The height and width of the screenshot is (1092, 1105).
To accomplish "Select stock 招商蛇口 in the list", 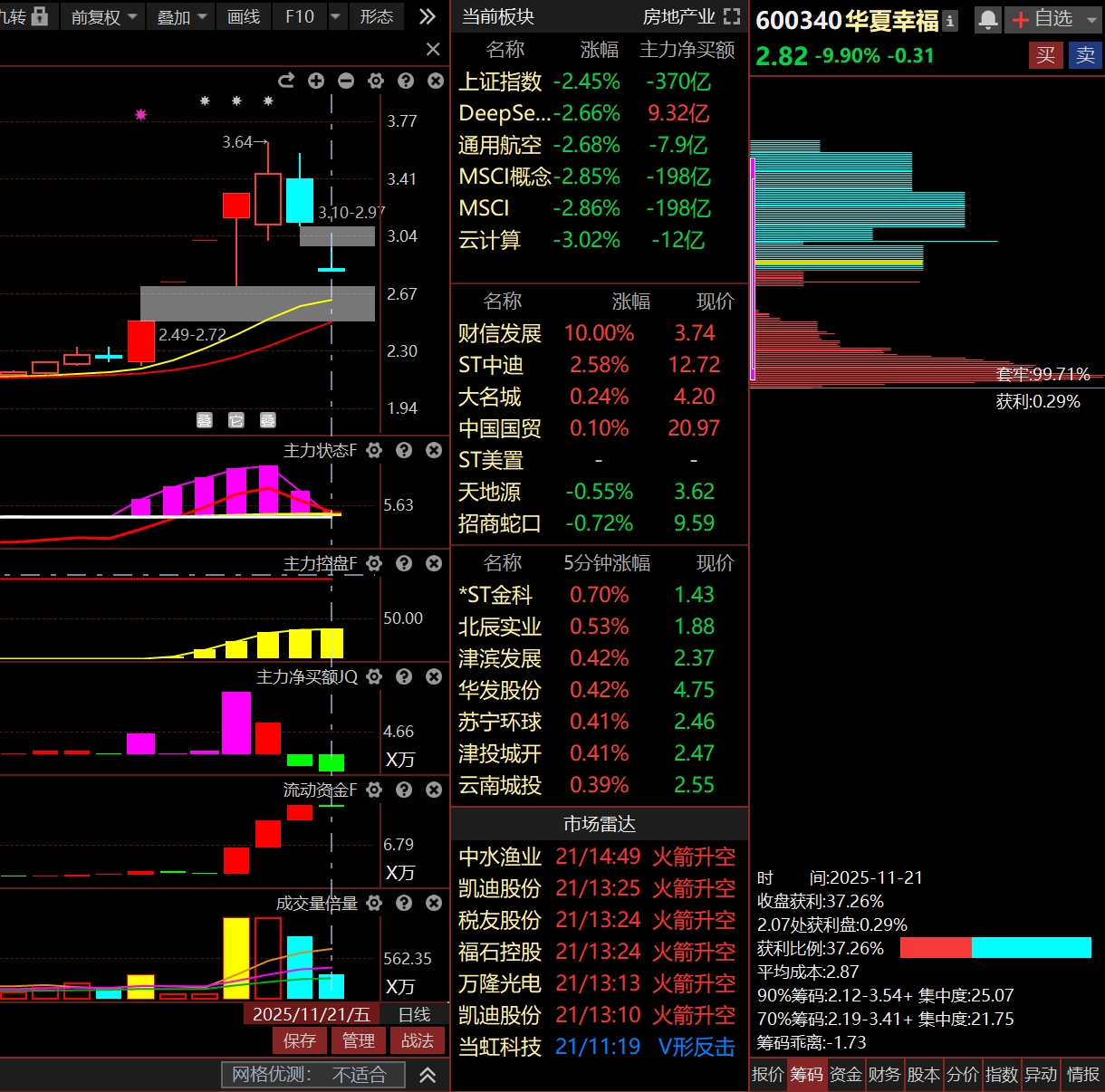I will pos(600,523).
